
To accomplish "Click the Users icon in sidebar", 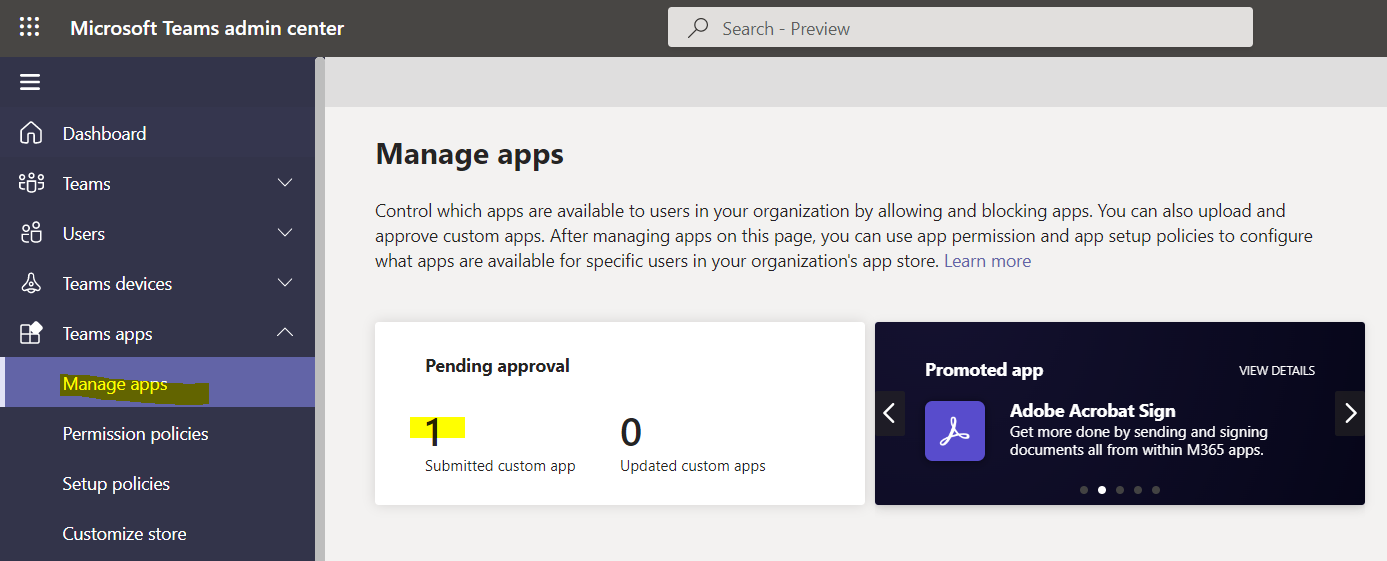I will 31,233.
